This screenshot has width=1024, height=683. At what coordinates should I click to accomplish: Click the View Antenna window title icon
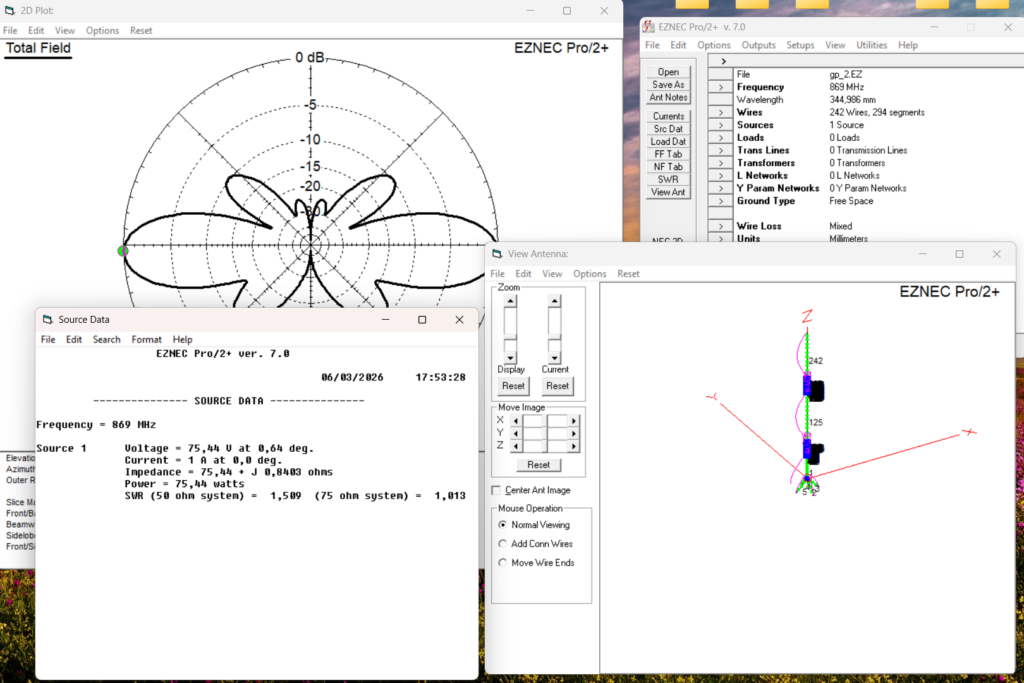pos(497,254)
